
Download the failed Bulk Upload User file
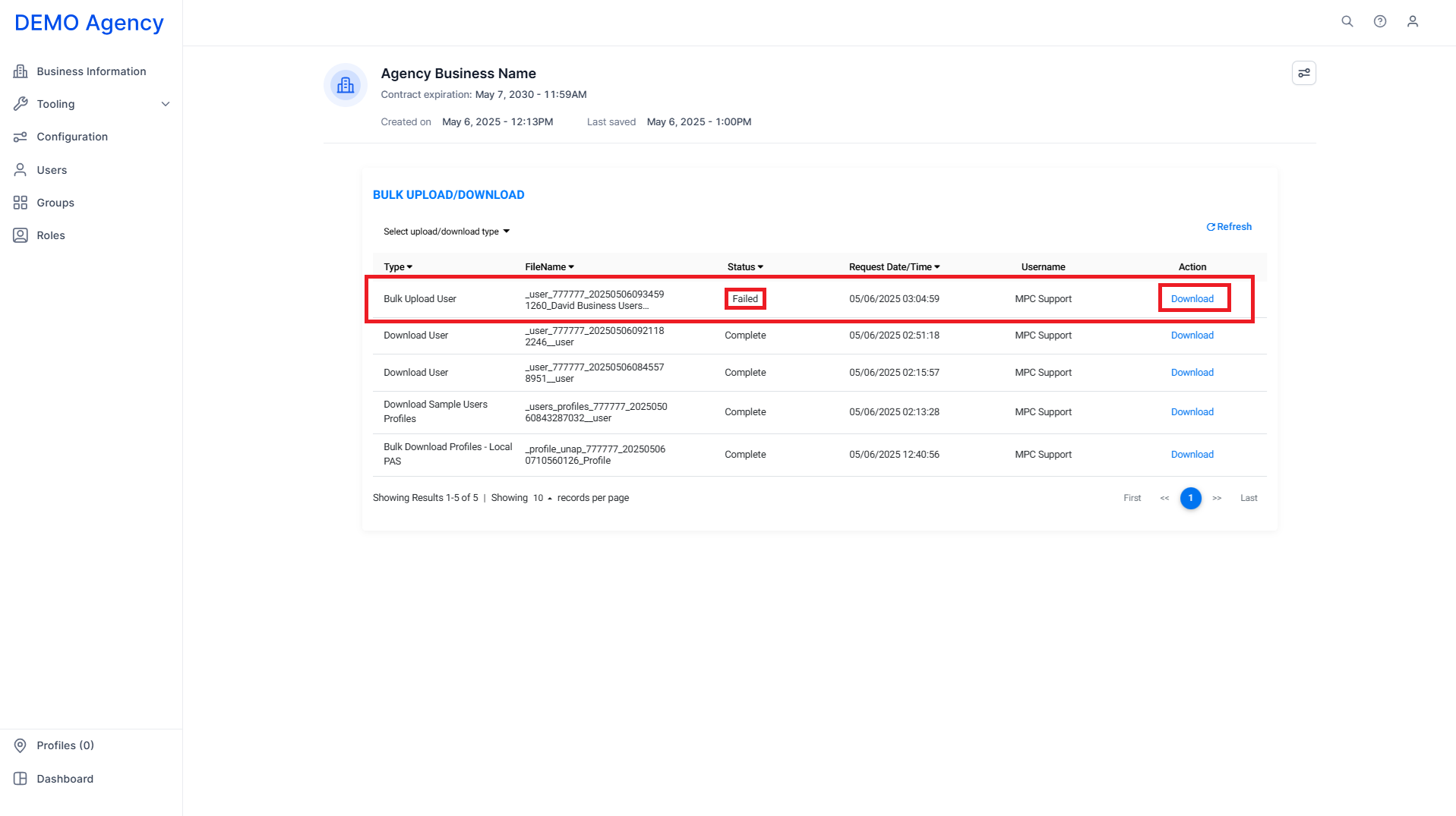(1192, 299)
